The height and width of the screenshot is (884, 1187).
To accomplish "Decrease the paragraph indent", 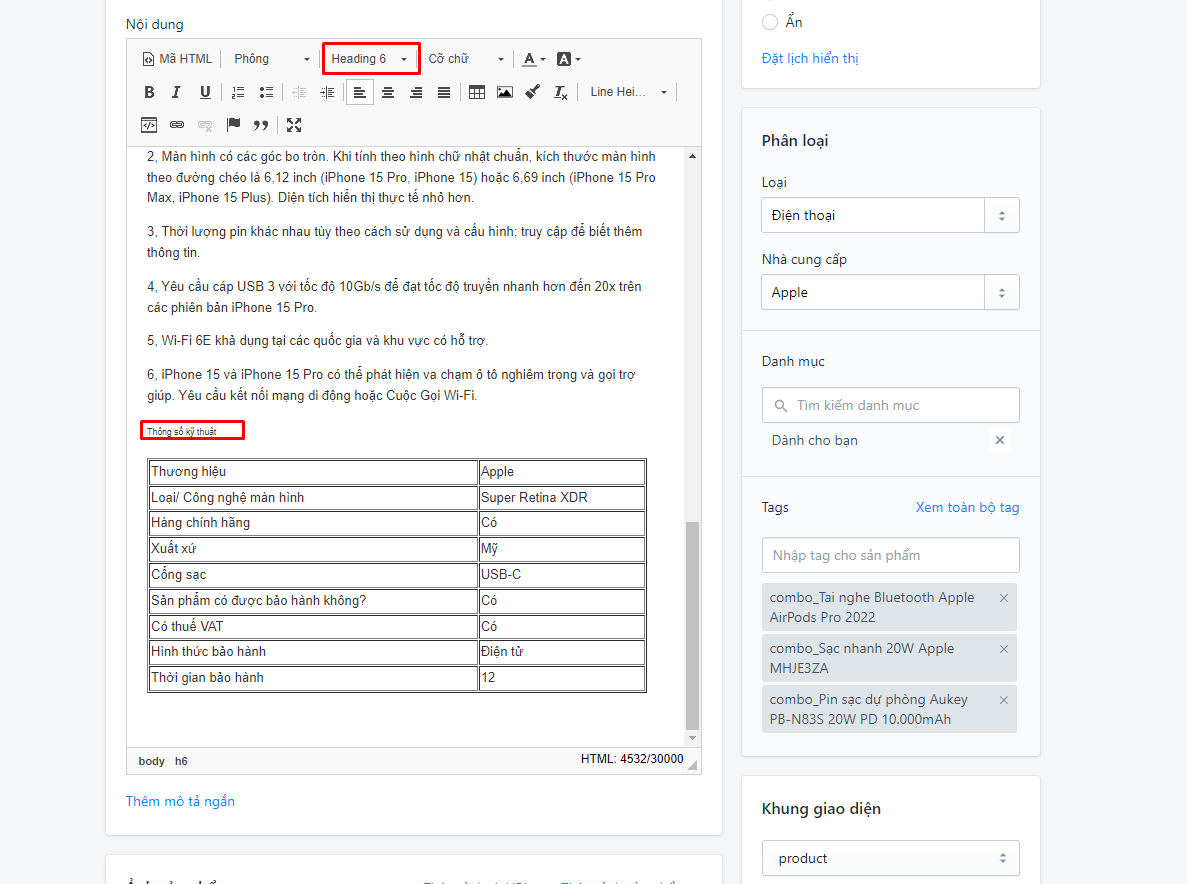I will (x=300, y=92).
